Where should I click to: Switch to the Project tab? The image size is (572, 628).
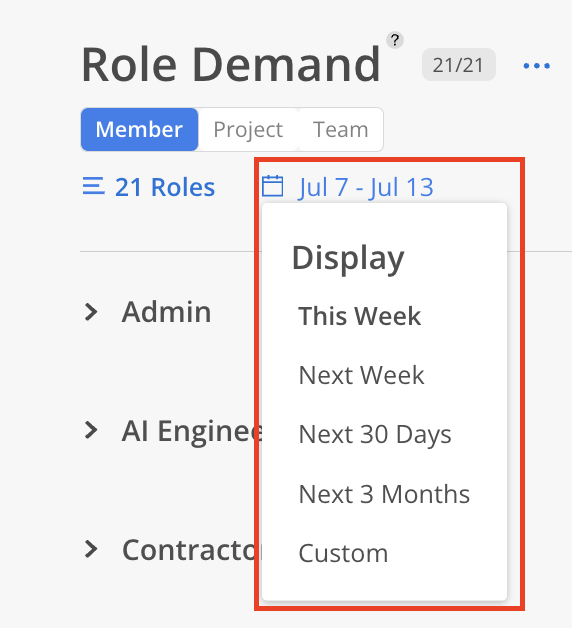[248, 129]
